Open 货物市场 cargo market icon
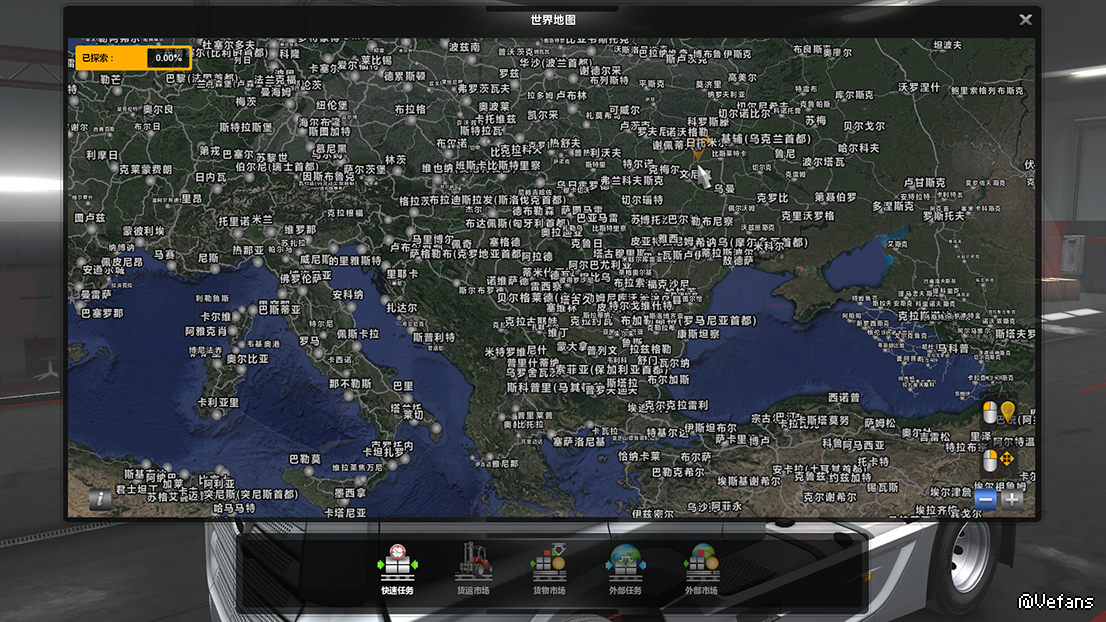 [548, 566]
